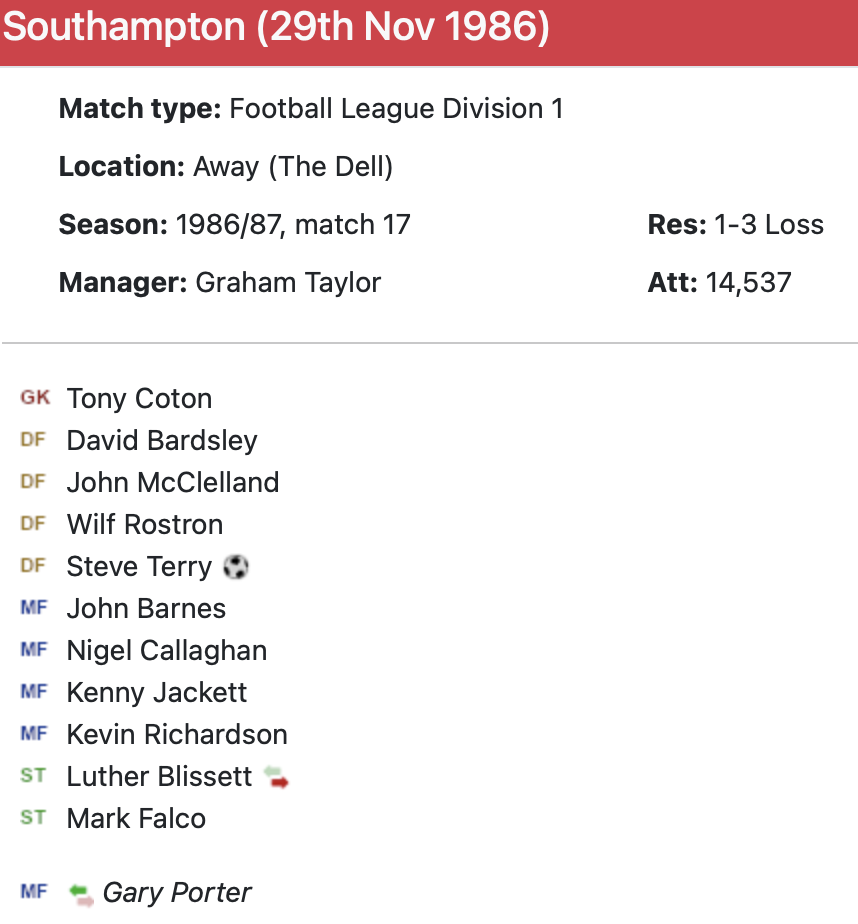Open Tony Coton's player page

[139, 398]
